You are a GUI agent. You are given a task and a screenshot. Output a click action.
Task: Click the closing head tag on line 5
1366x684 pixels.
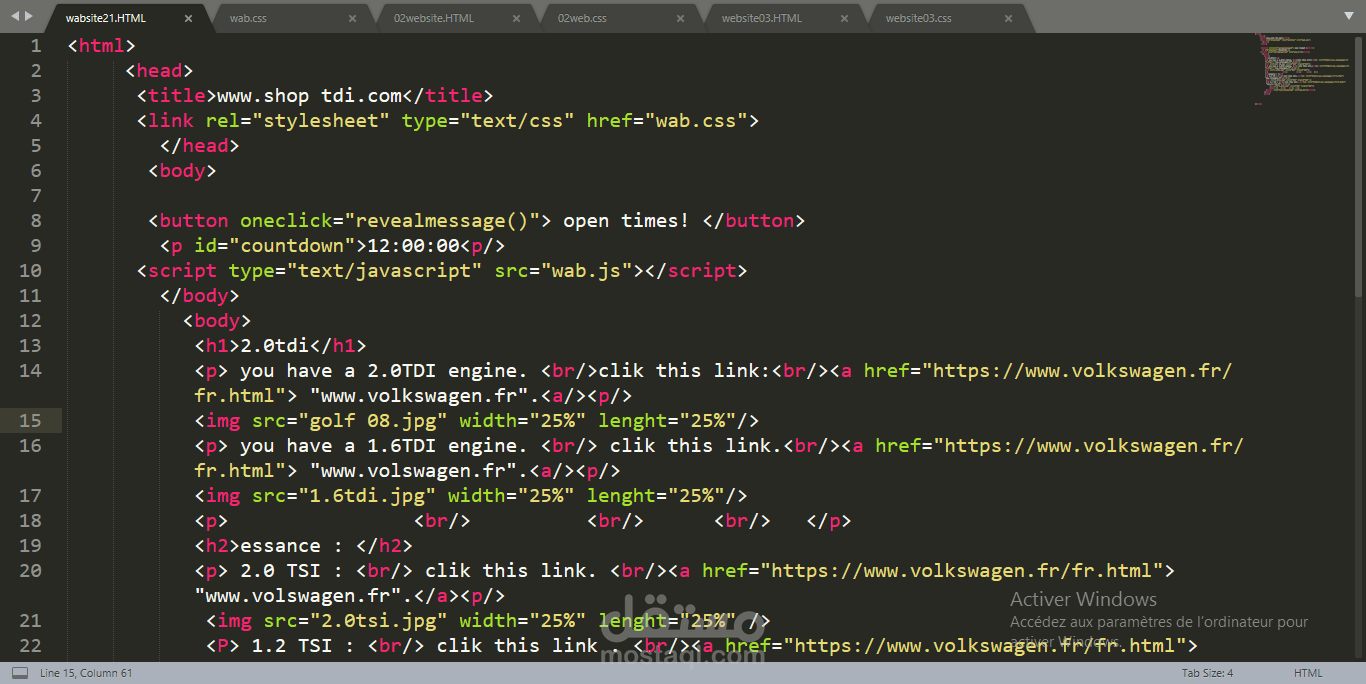point(200,146)
